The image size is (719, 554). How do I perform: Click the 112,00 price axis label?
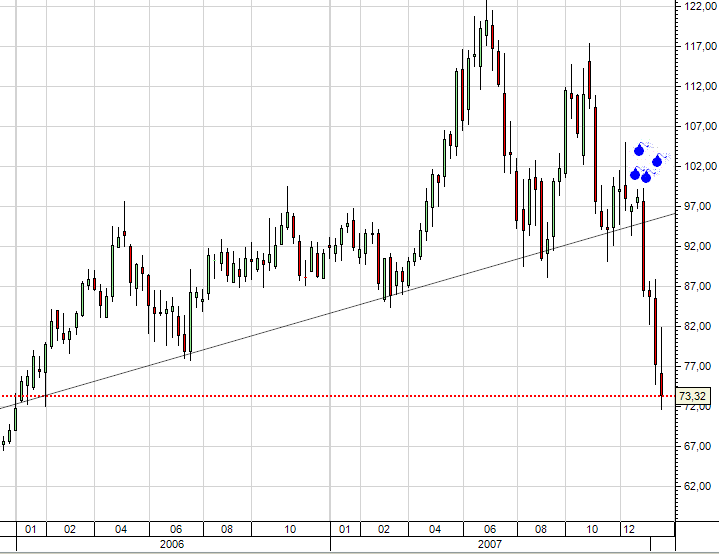click(x=701, y=86)
